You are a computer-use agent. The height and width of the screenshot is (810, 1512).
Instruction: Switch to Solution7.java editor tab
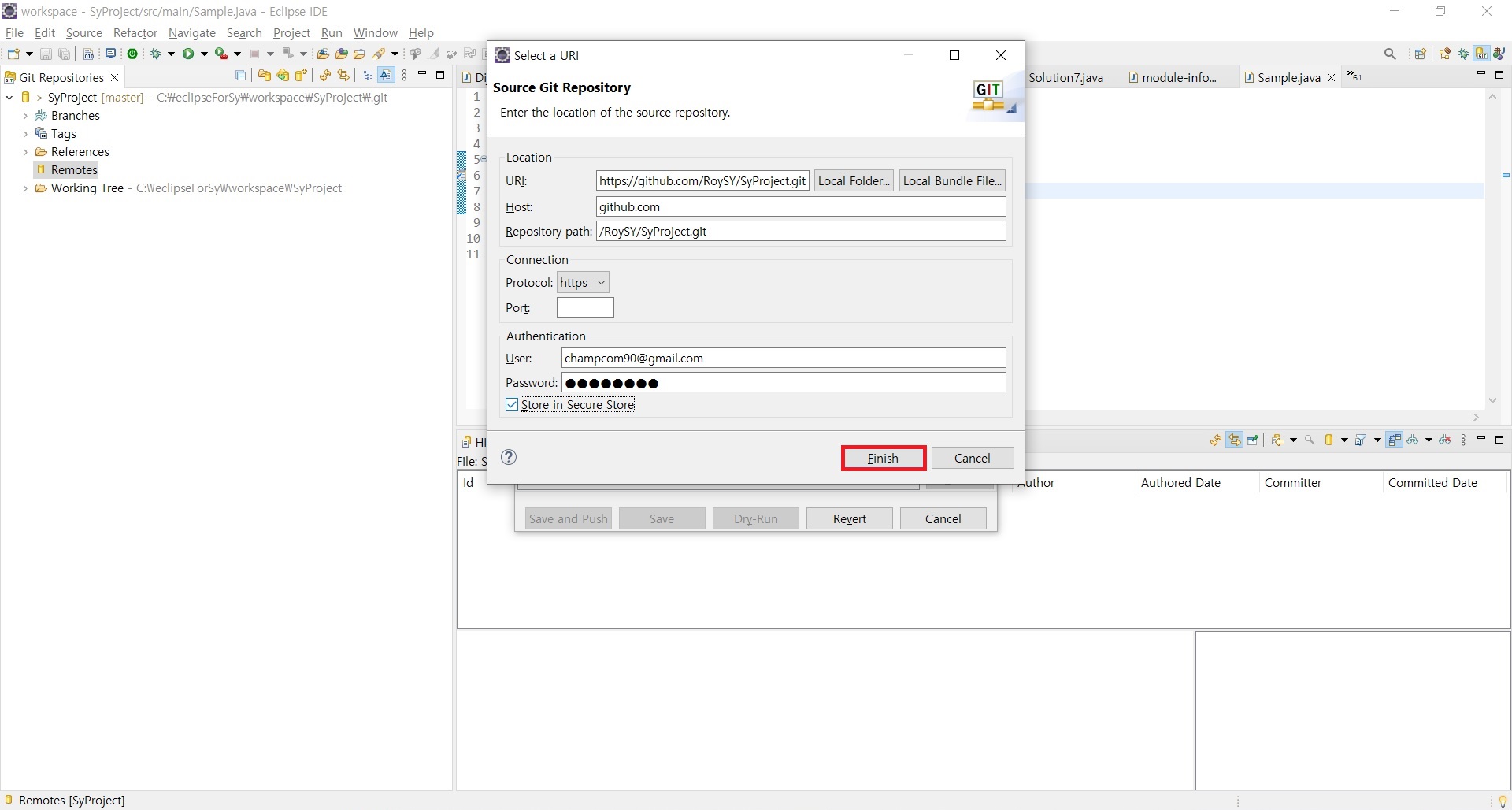click(x=1066, y=77)
